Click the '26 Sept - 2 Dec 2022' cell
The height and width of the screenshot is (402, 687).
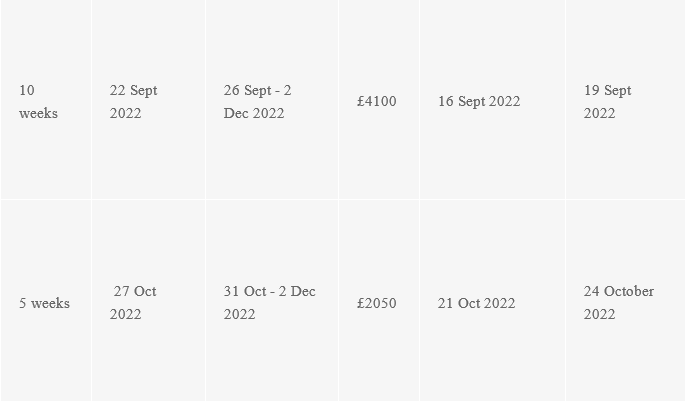click(x=272, y=100)
